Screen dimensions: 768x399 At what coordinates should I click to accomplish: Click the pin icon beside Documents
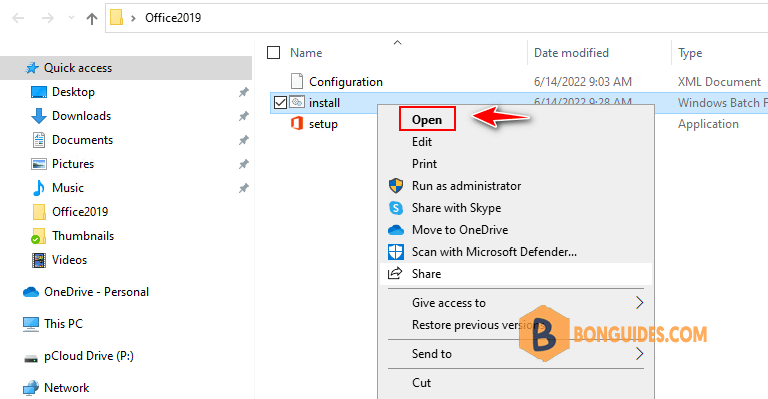coord(243,140)
